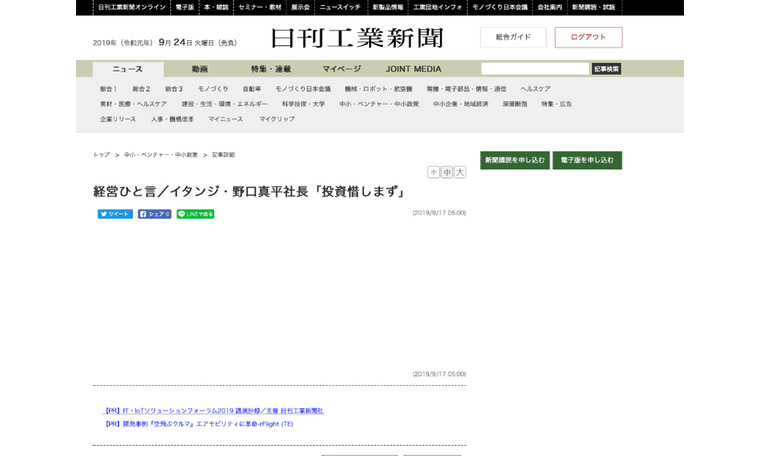Image resolution: width=760 pixels, height=456 pixels.
Task: Open the 特集・連載 tab
Action: pos(270,69)
